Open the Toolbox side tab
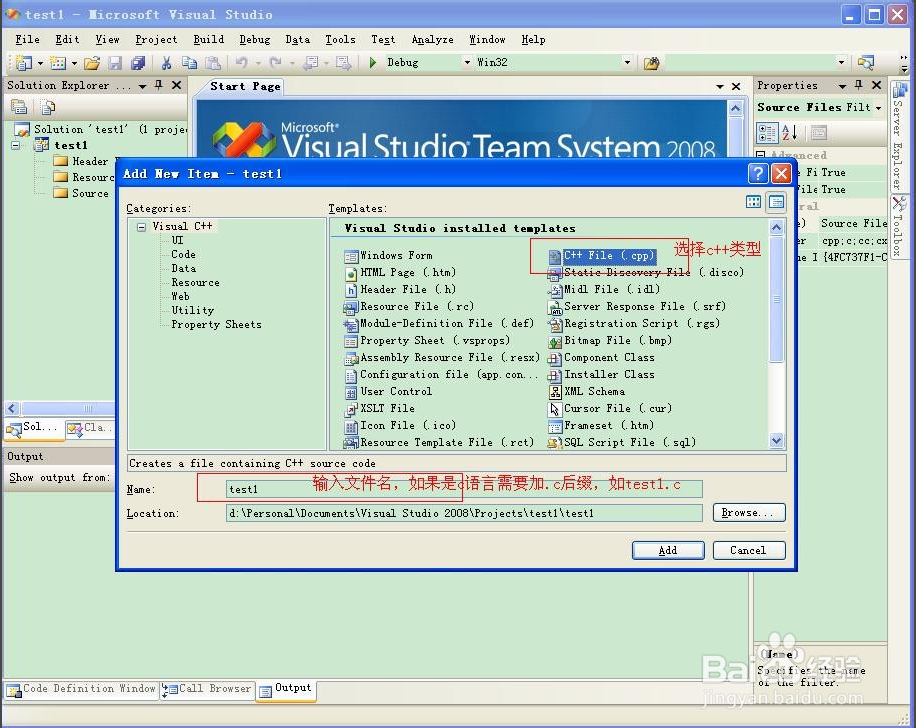This screenshot has width=916, height=728. point(898,227)
